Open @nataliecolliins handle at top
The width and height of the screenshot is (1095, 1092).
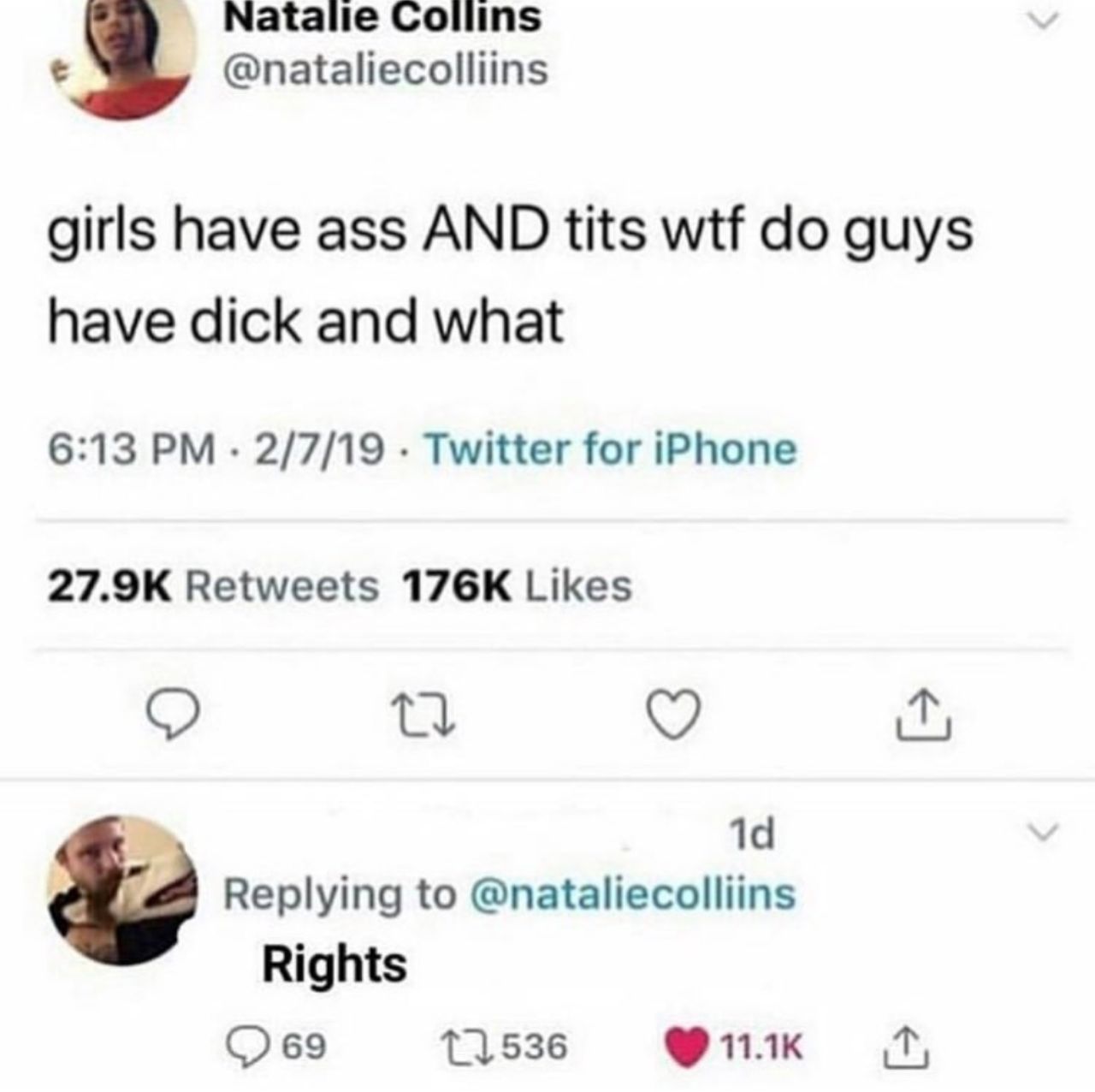(386, 70)
